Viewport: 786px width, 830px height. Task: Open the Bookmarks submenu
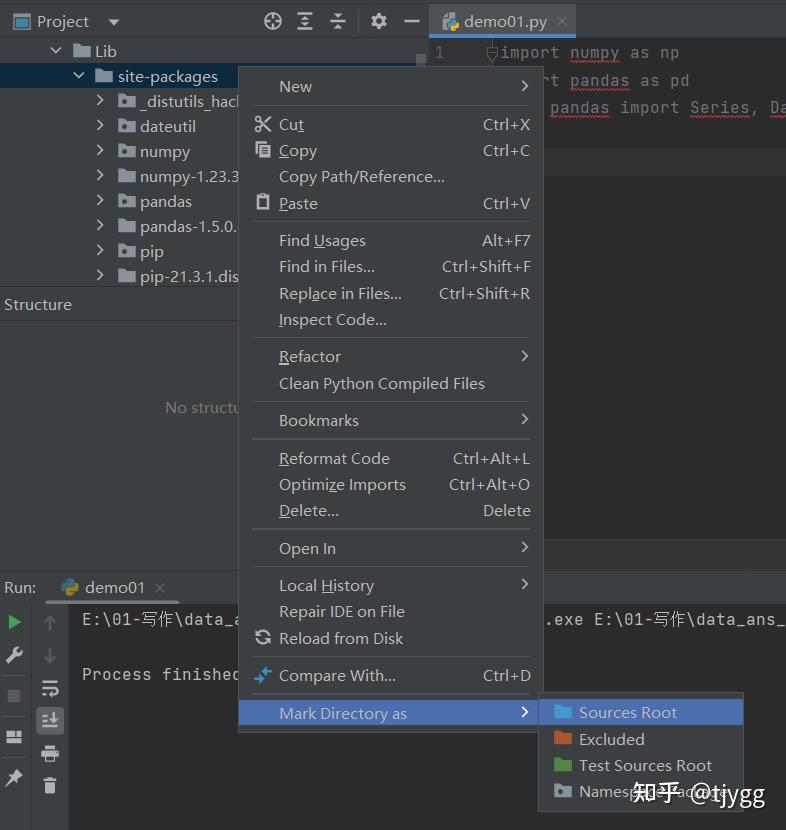point(391,420)
